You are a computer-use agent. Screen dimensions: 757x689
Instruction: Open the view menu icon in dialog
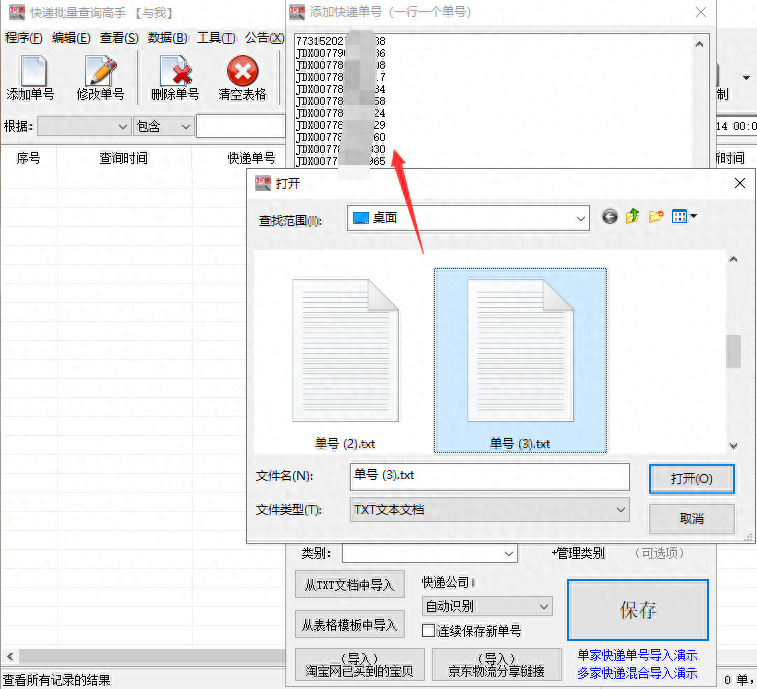click(684, 217)
